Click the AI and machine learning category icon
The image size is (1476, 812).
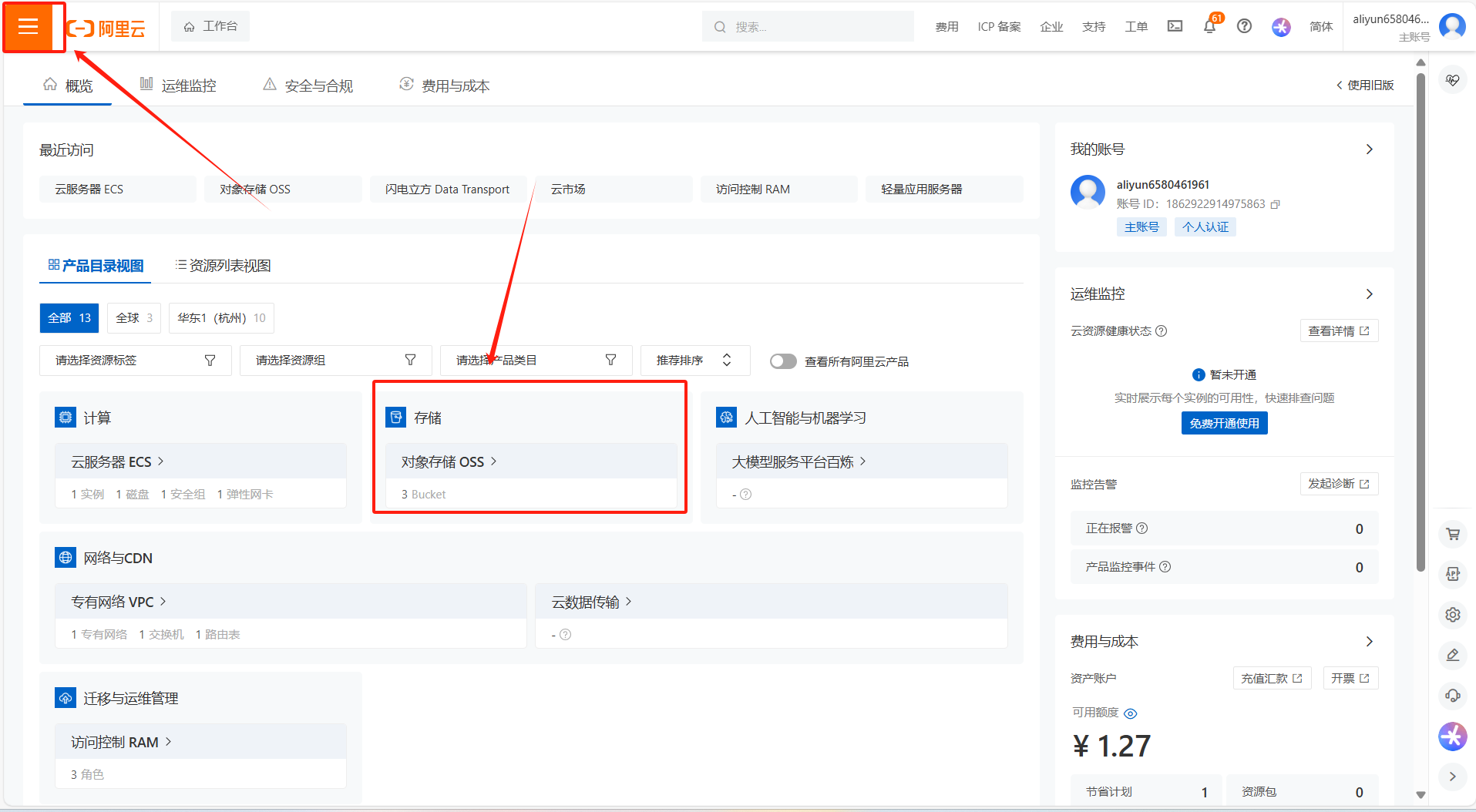click(727, 418)
